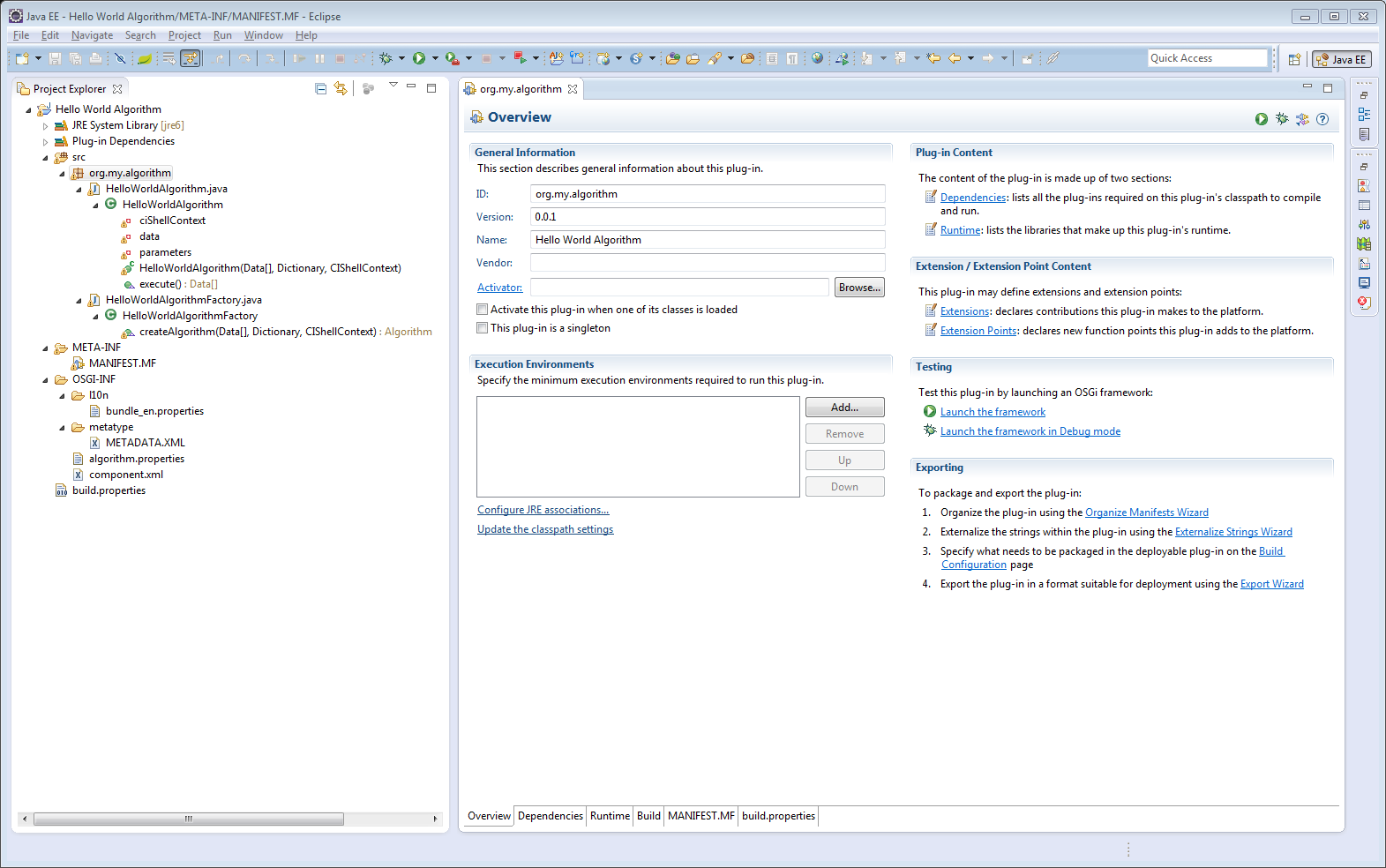The image size is (1386, 868).
Task: Click Add button for Execution Environments
Action: click(844, 408)
